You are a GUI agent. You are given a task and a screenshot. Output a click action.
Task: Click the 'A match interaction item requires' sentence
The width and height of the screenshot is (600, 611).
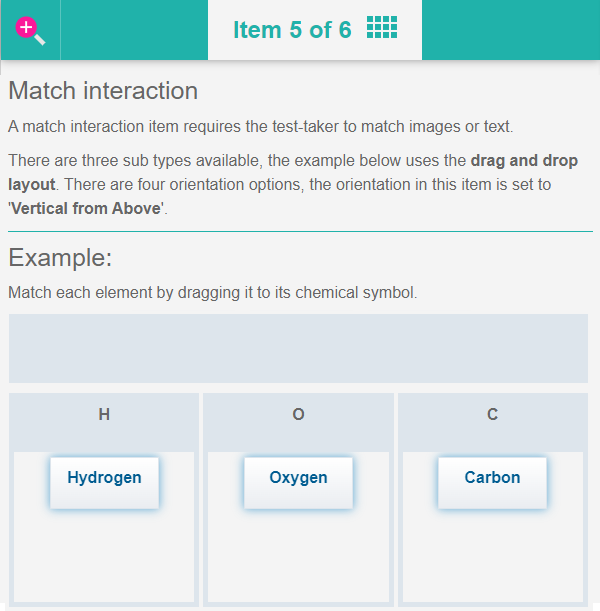[260, 127]
